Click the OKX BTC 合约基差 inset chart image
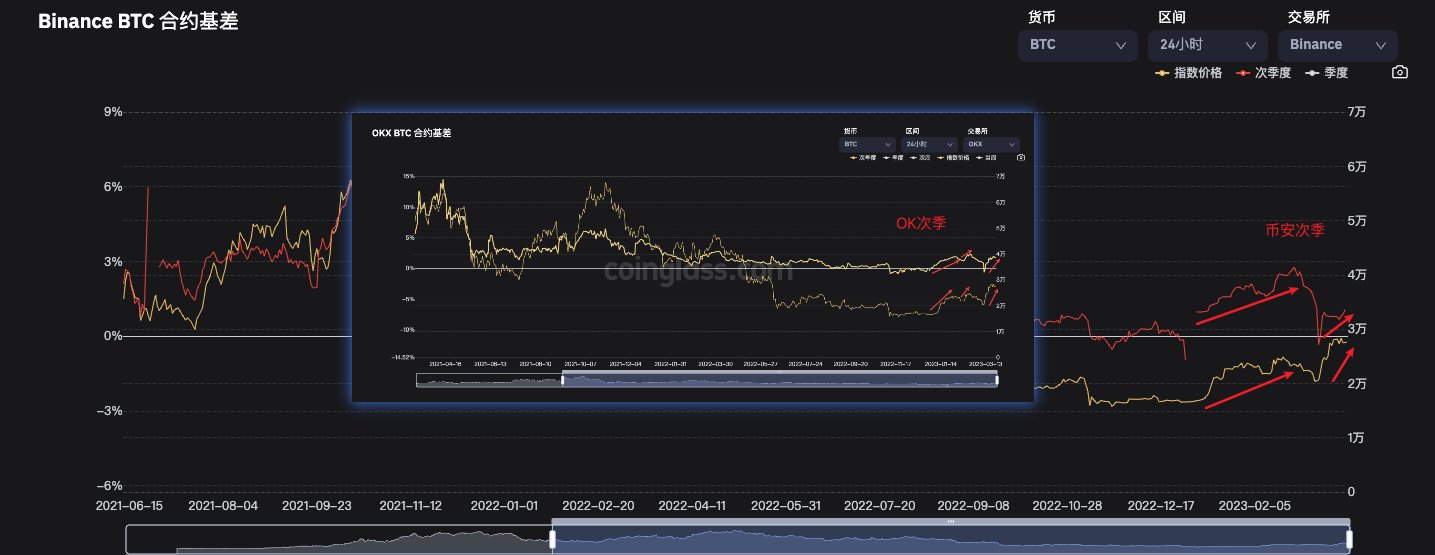The image size is (1435, 555). (x=692, y=257)
